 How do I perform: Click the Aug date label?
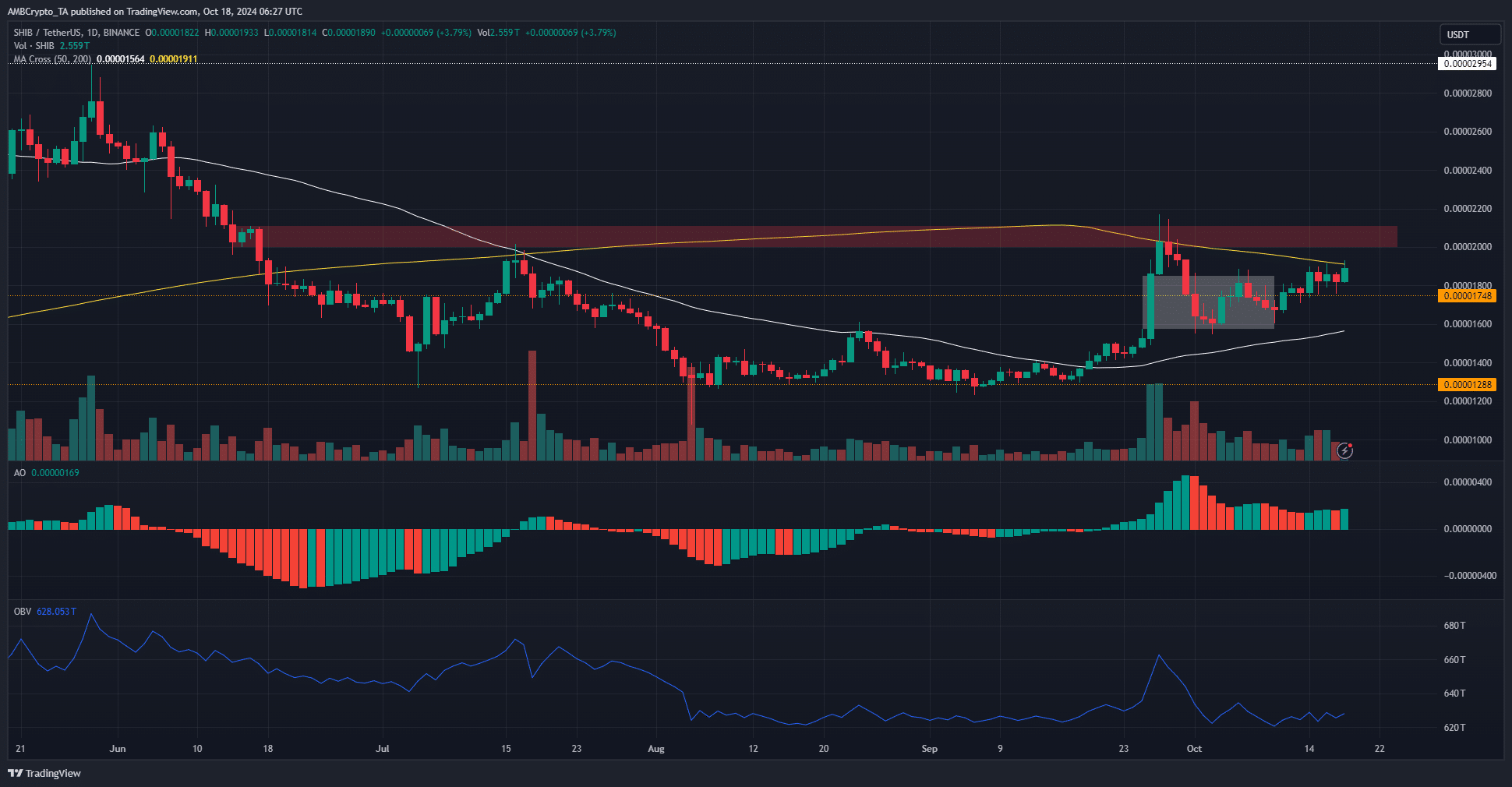click(656, 749)
